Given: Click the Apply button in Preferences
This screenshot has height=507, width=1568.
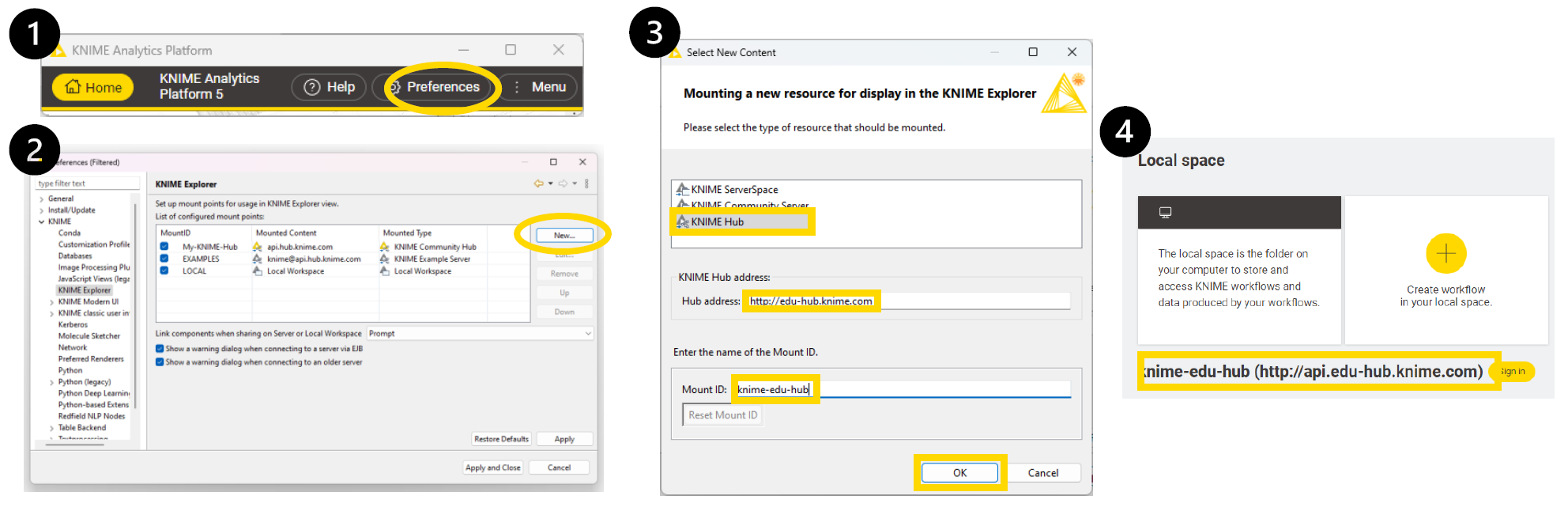Looking at the screenshot, I should pos(564,439).
